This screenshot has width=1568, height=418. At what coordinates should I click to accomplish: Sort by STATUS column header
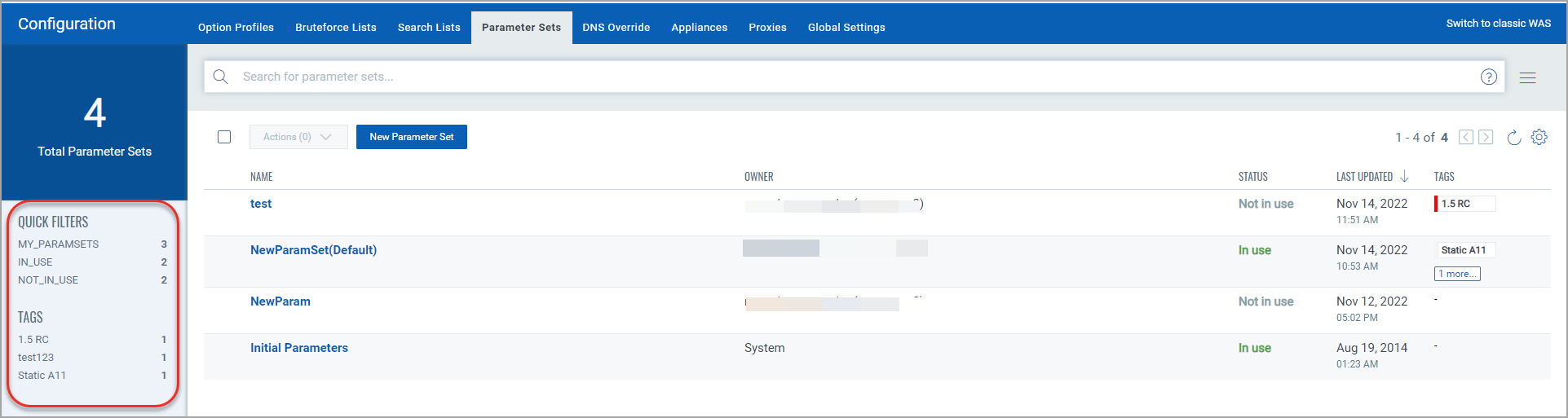point(1253,177)
